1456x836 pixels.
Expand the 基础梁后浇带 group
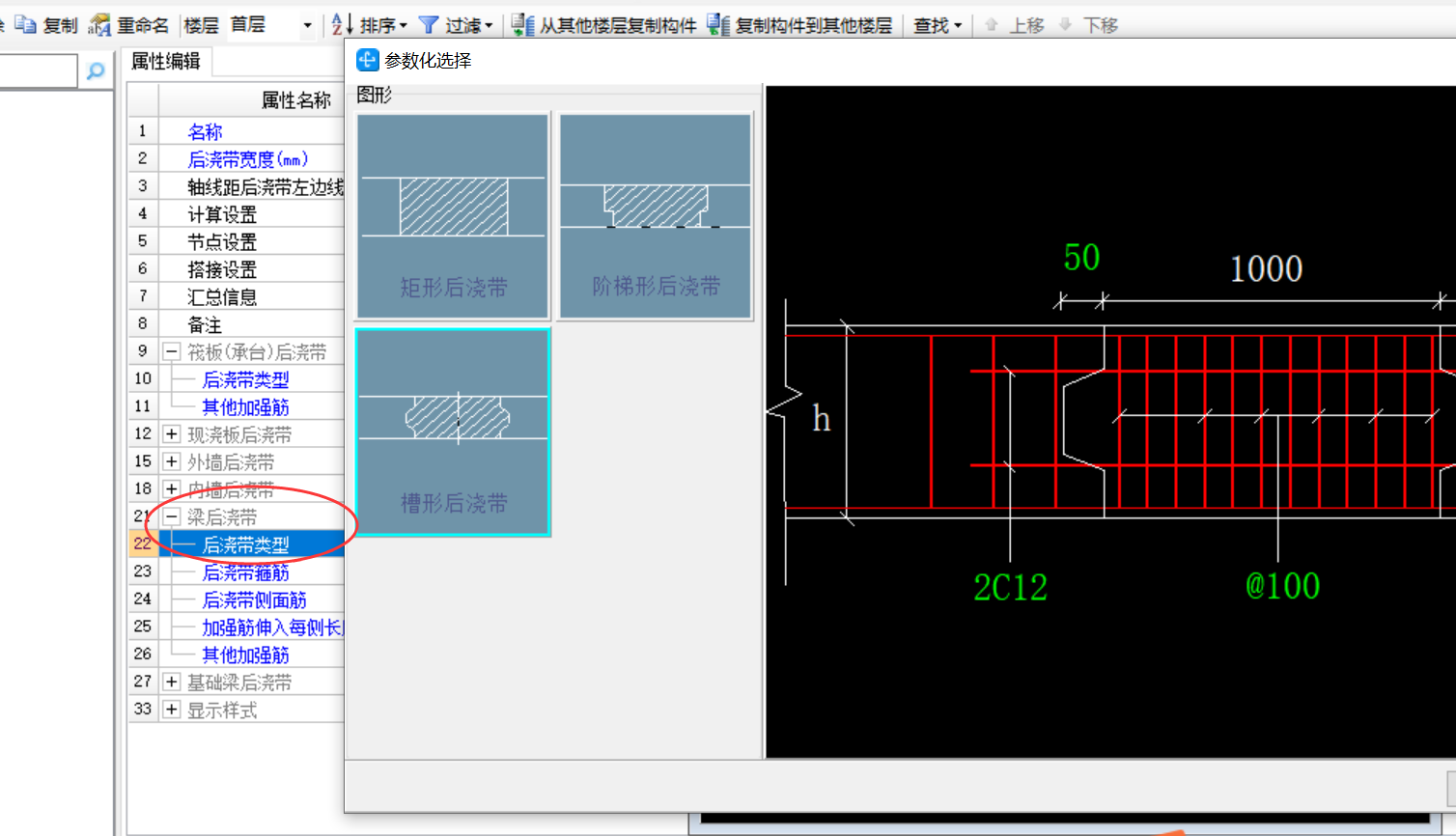[172, 682]
